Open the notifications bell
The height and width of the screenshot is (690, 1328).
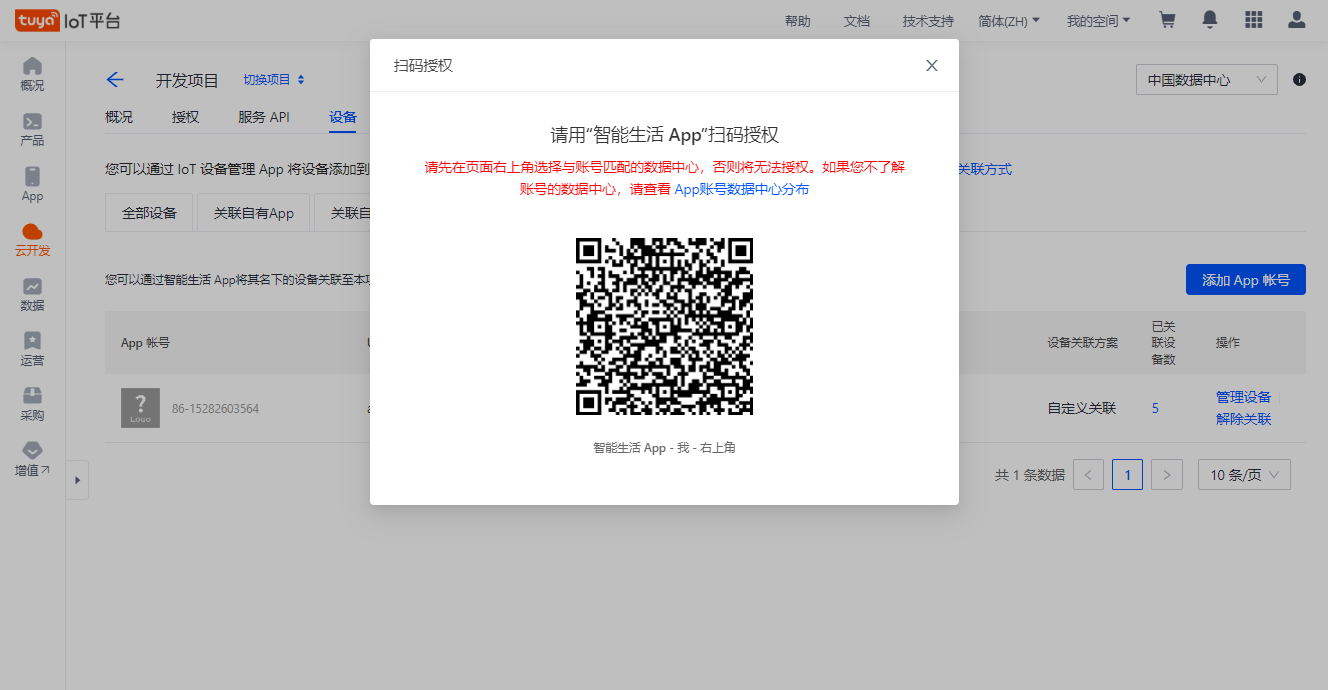[x=1210, y=20]
